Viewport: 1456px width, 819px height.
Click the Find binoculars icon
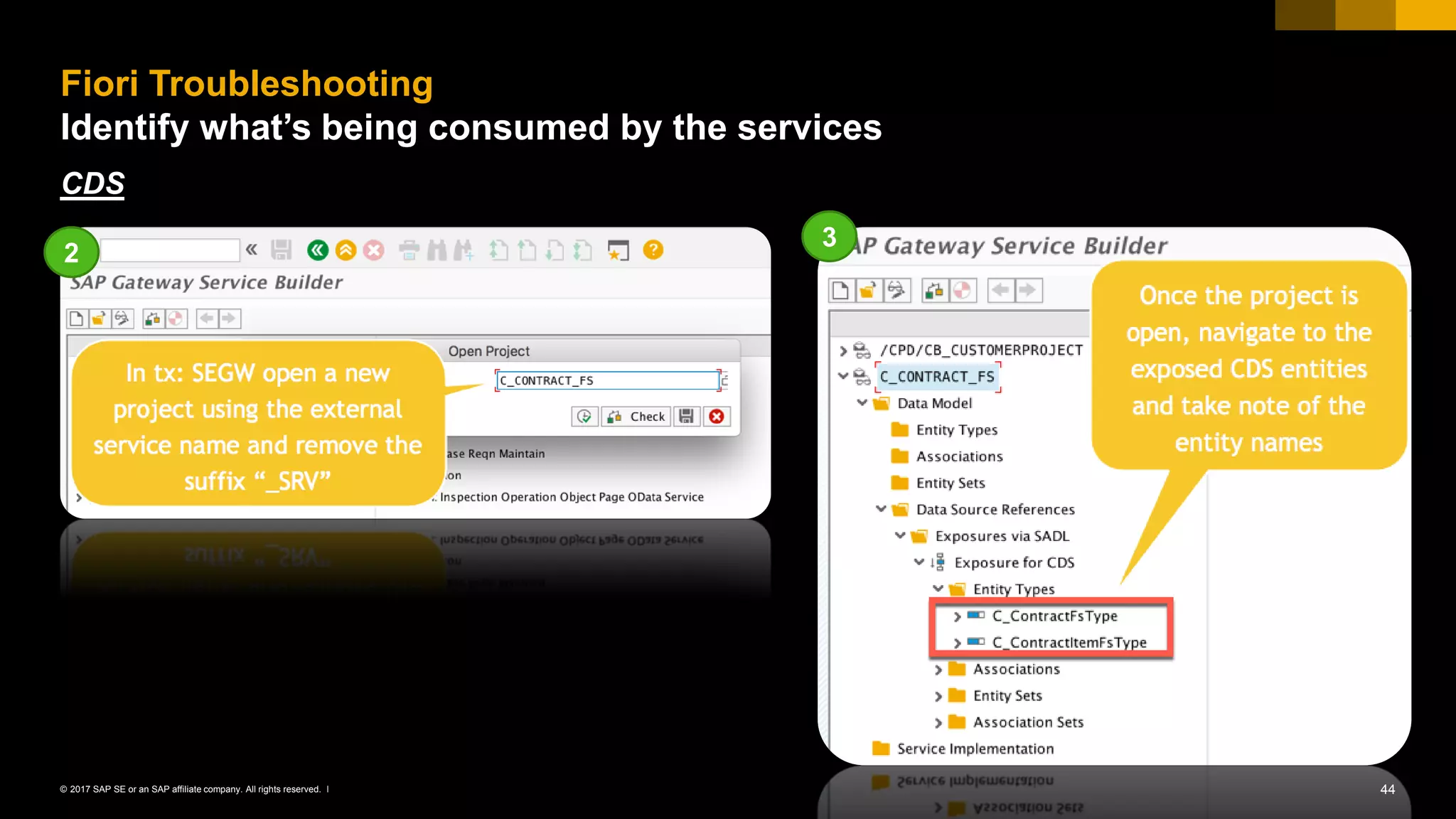[x=437, y=250]
